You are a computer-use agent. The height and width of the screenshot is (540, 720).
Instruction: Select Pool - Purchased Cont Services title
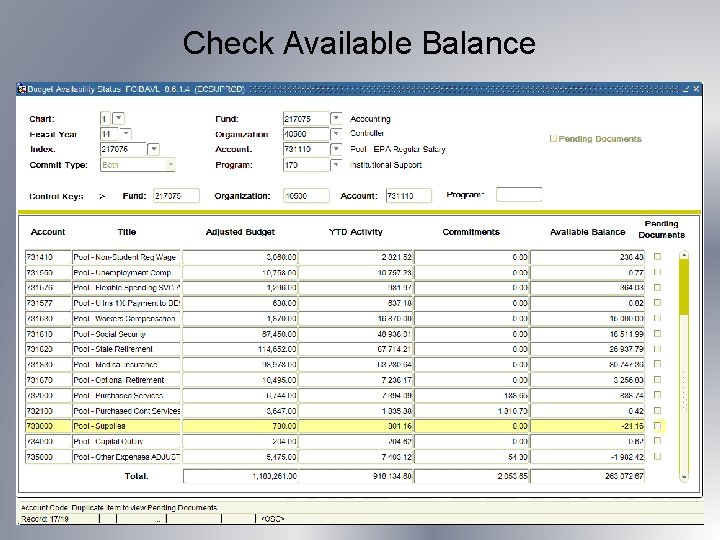coord(126,411)
